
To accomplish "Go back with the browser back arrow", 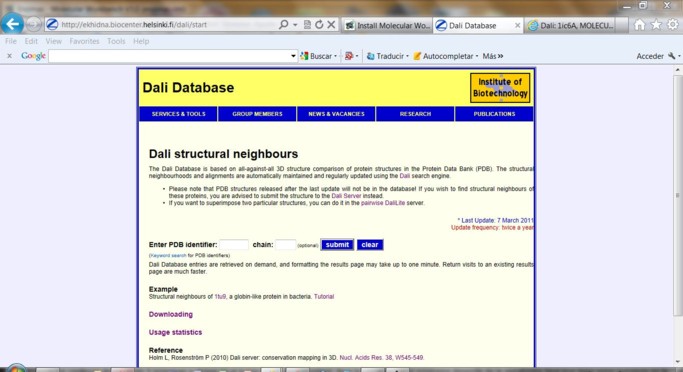I will [x=12, y=24].
